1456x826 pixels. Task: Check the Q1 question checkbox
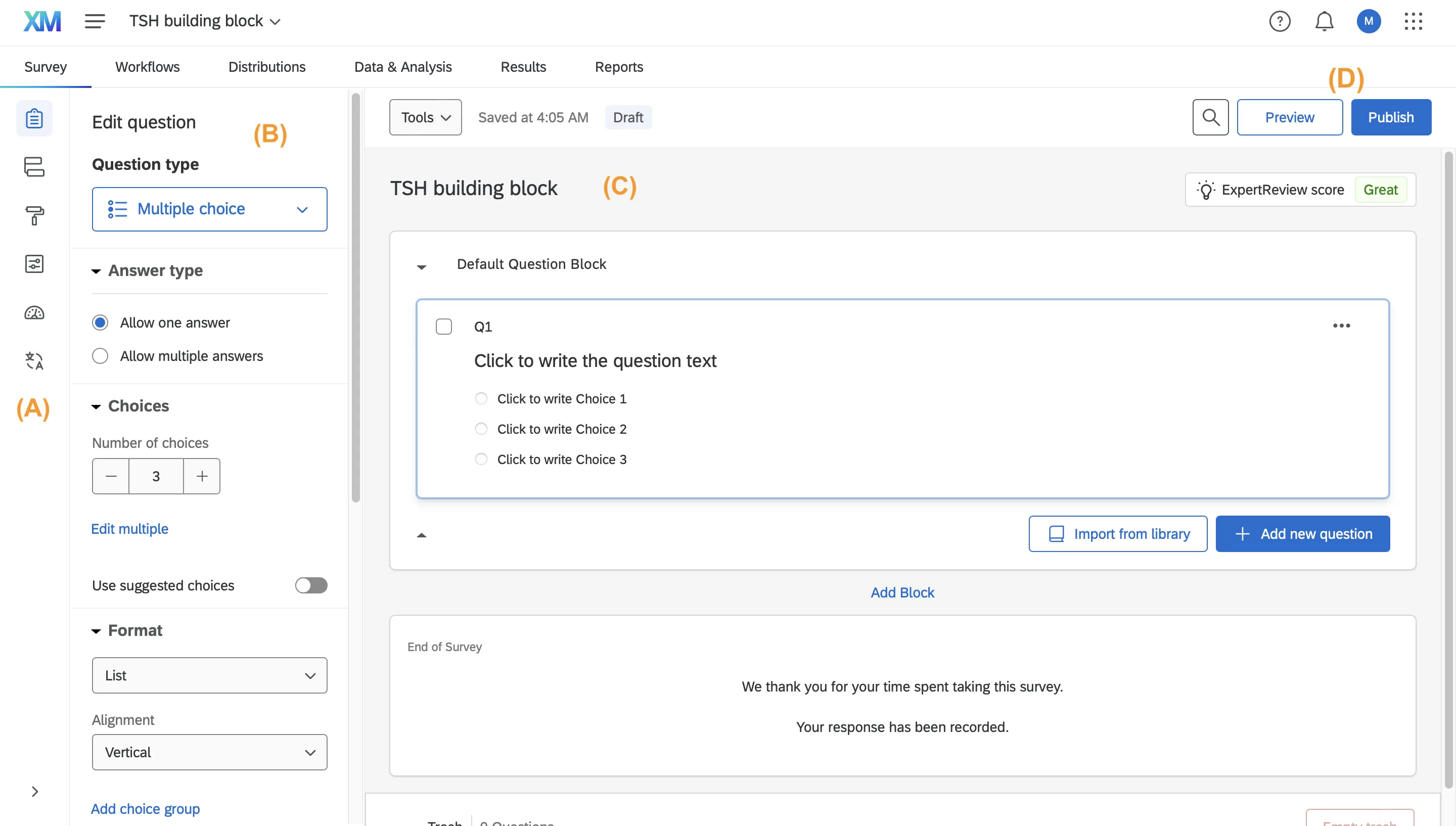(443, 327)
